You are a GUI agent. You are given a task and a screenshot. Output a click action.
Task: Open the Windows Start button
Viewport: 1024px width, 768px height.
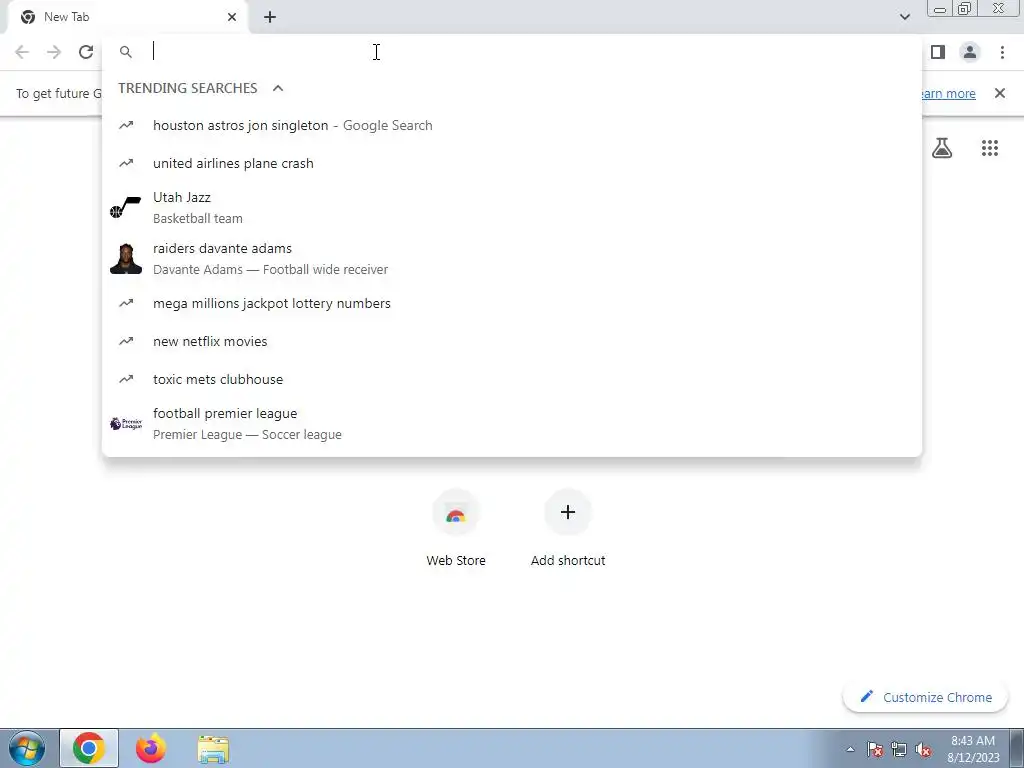point(26,748)
